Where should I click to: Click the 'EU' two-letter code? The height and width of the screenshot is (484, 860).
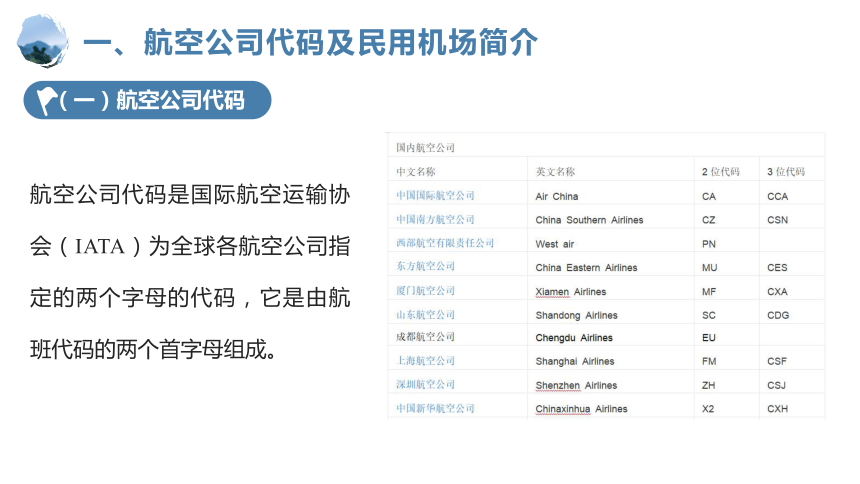tap(709, 338)
